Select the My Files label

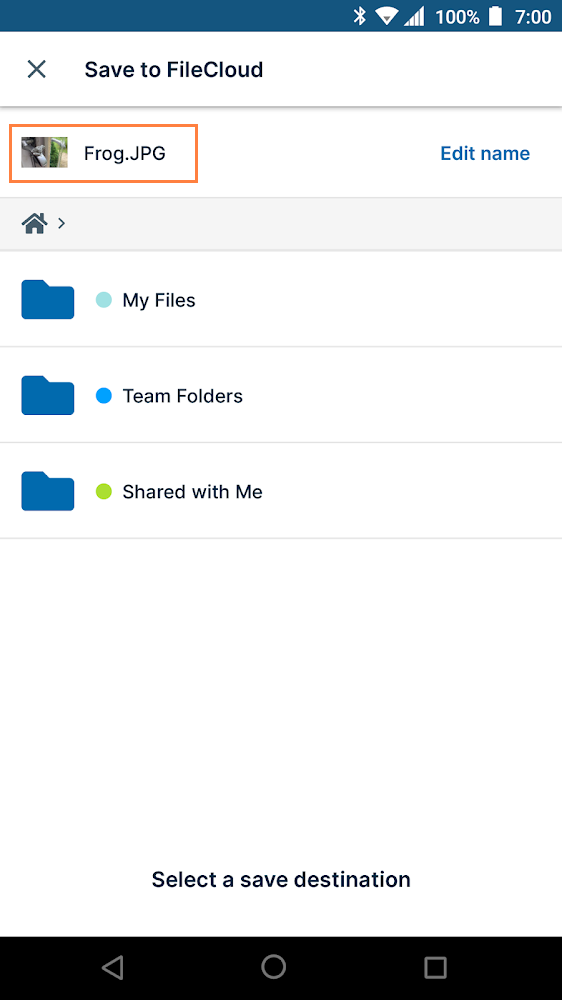point(159,300)
